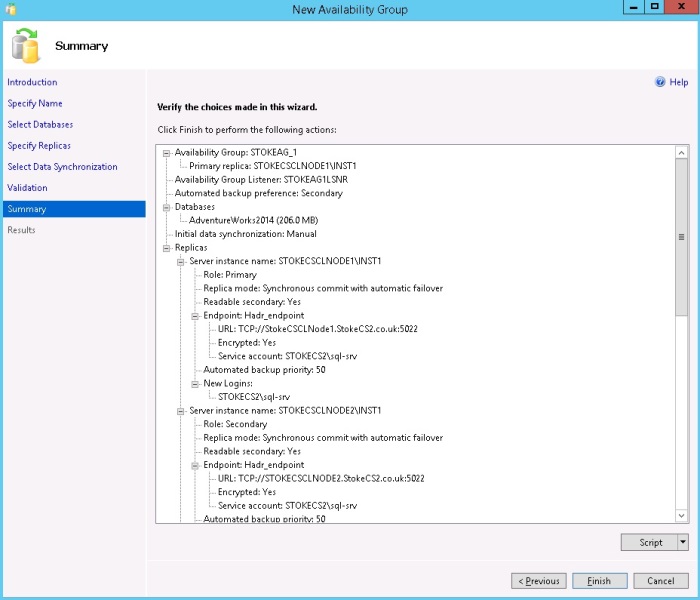Collapse first Endpoint Hadr_endpoint node
The width and height of the screenshot is (700, 600).
pyautogui.click(x=195, y=316)
